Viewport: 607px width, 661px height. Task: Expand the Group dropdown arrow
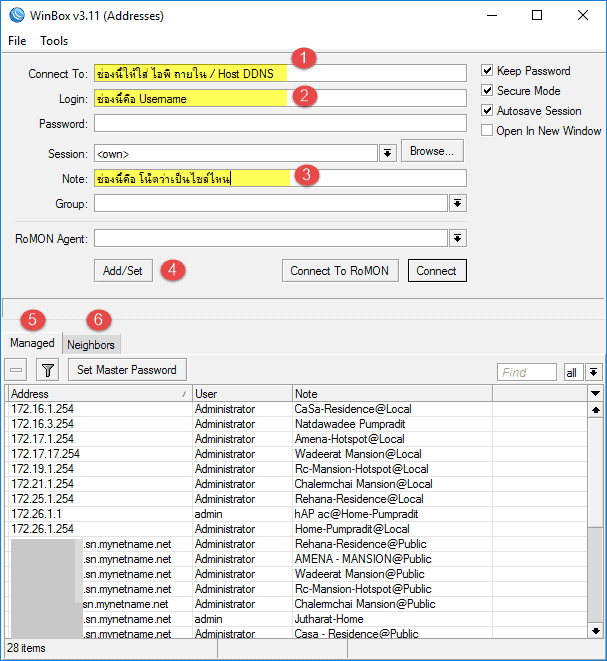point(457,203)
